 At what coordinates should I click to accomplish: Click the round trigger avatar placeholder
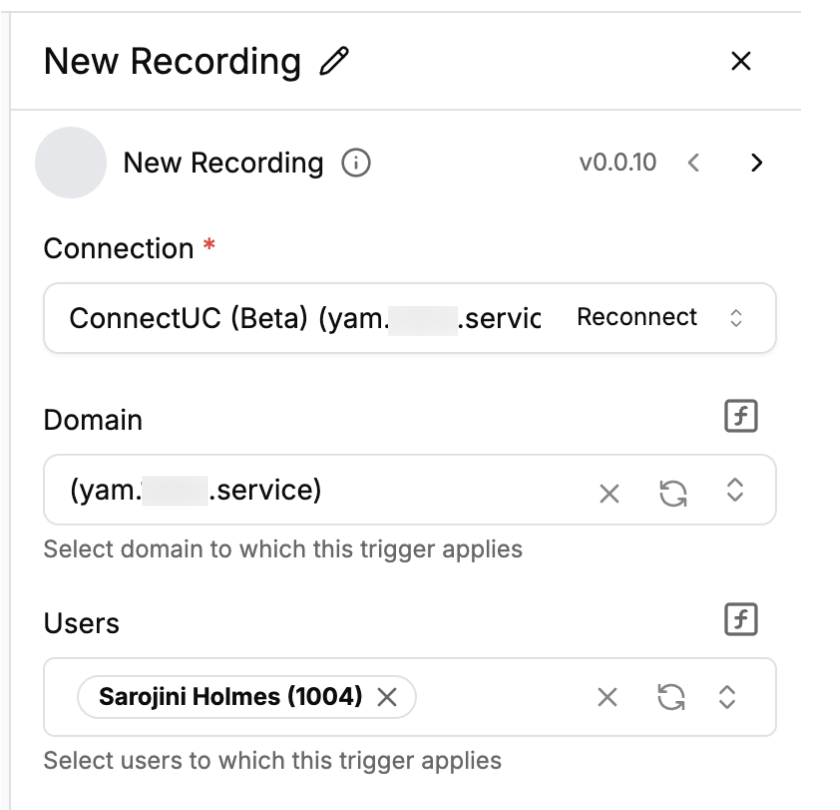pyautogui.click(x=71, y=162)
